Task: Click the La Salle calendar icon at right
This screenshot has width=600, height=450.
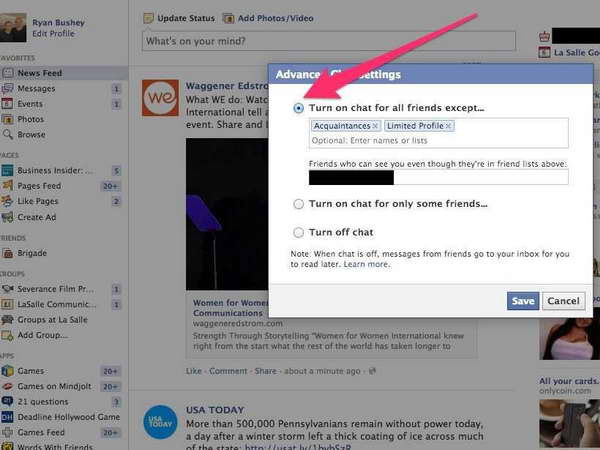Action: click(x=544, y=52)
